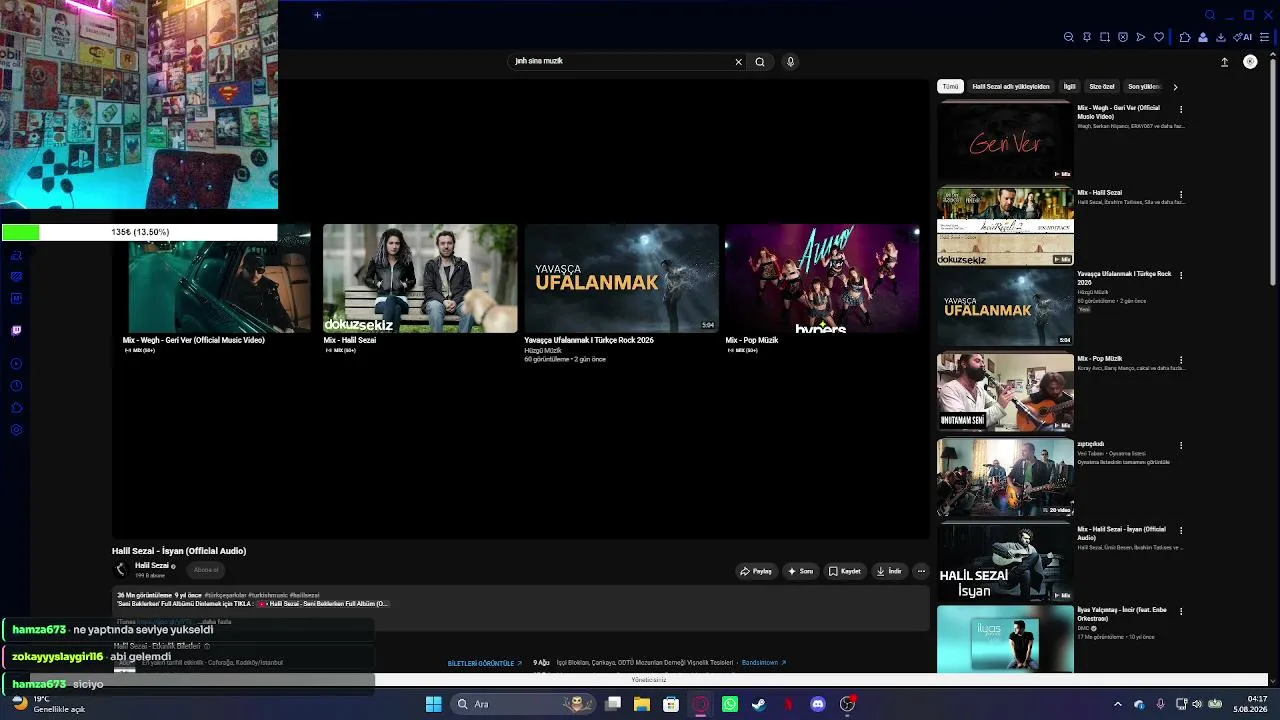
Task: Open the browser downloads icon
Action: 1221,37
